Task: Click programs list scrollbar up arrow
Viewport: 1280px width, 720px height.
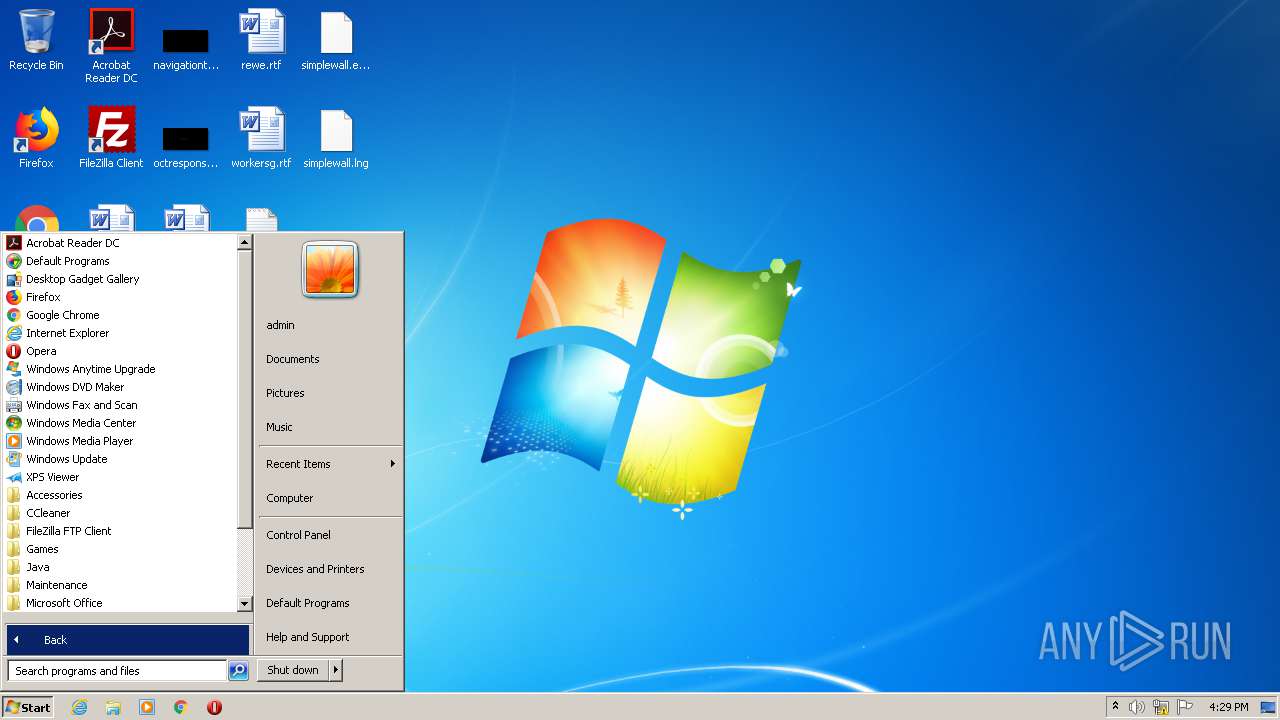Action: (x=244, y=242)
